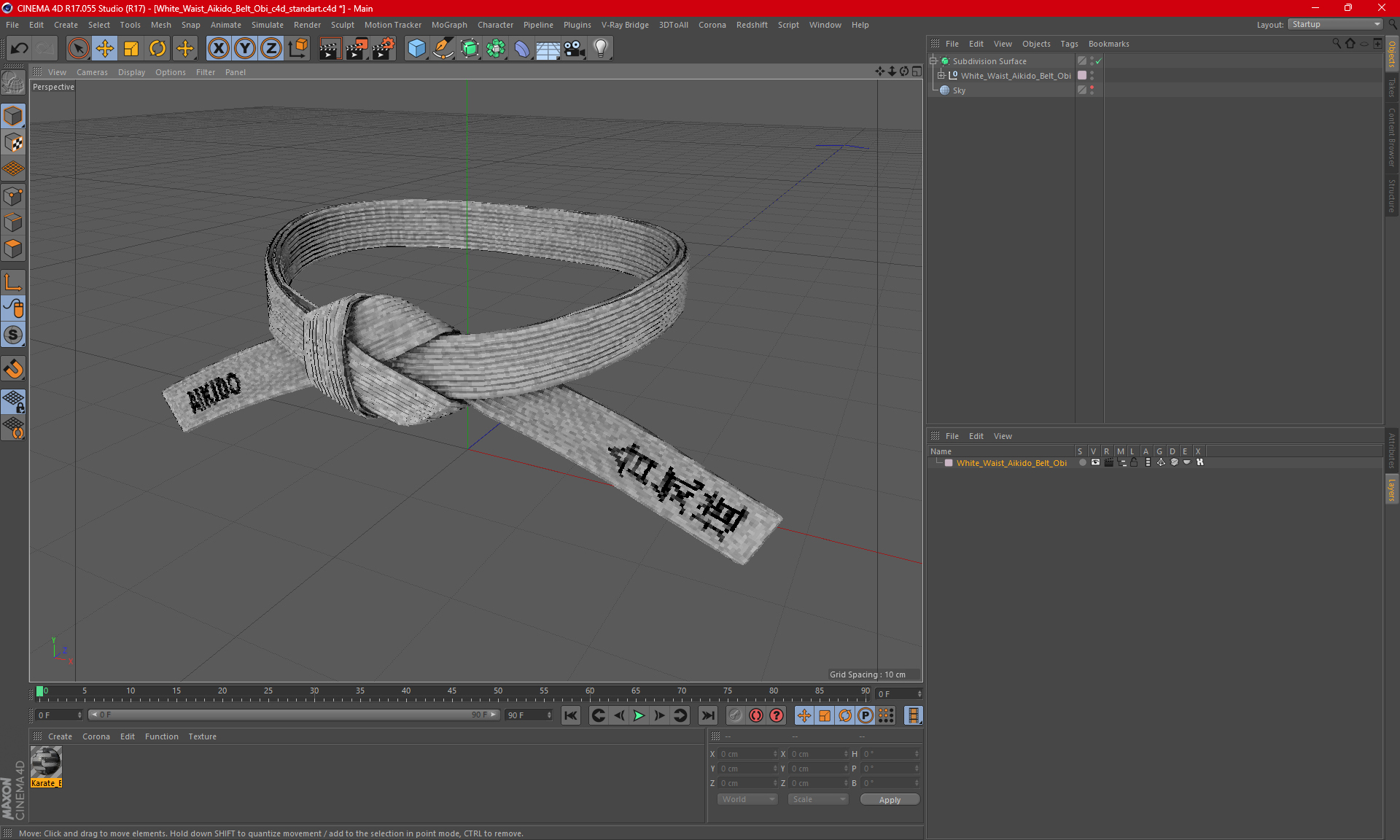The width and height of the screenshot is (1400, 840).
Task: Open the World coordinate dropdown
Action: 747,800
